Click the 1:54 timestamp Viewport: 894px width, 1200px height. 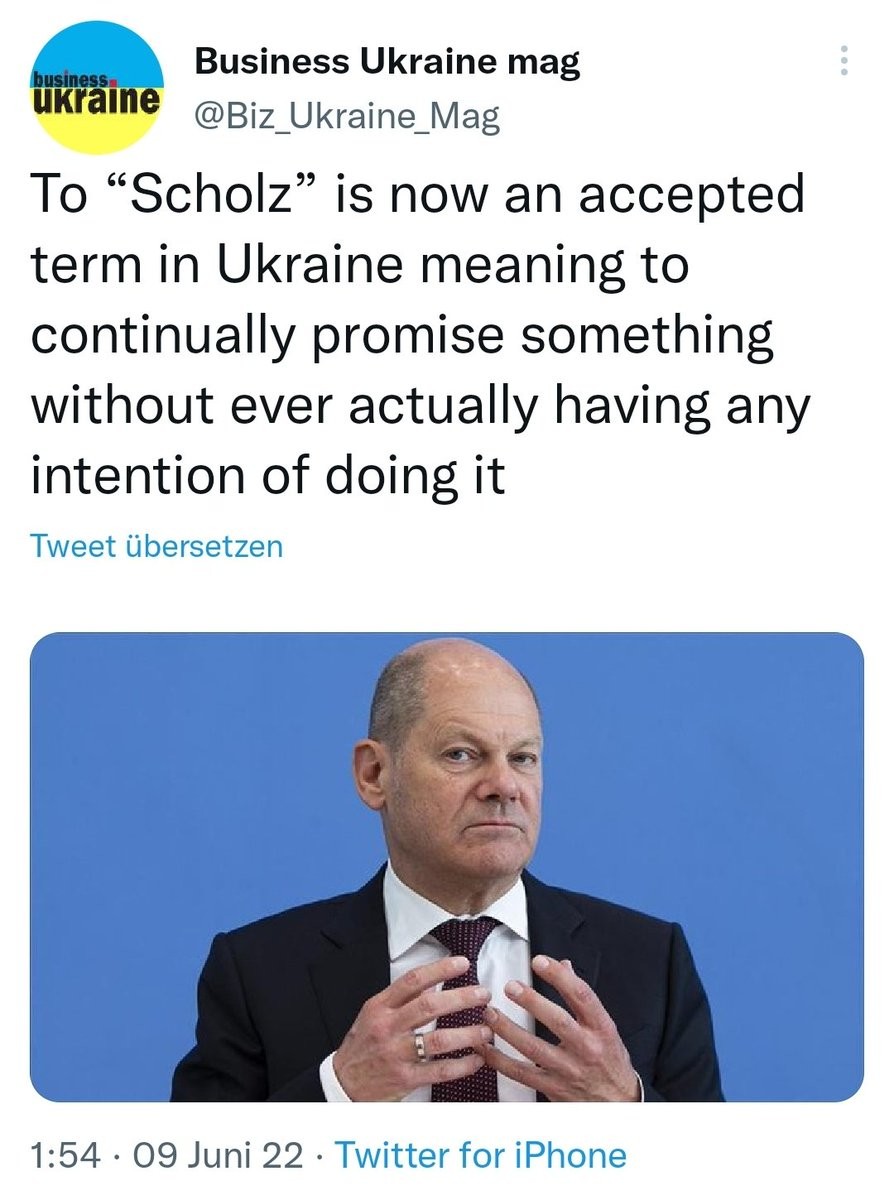pyautogui.click(x=66, y=1155)
